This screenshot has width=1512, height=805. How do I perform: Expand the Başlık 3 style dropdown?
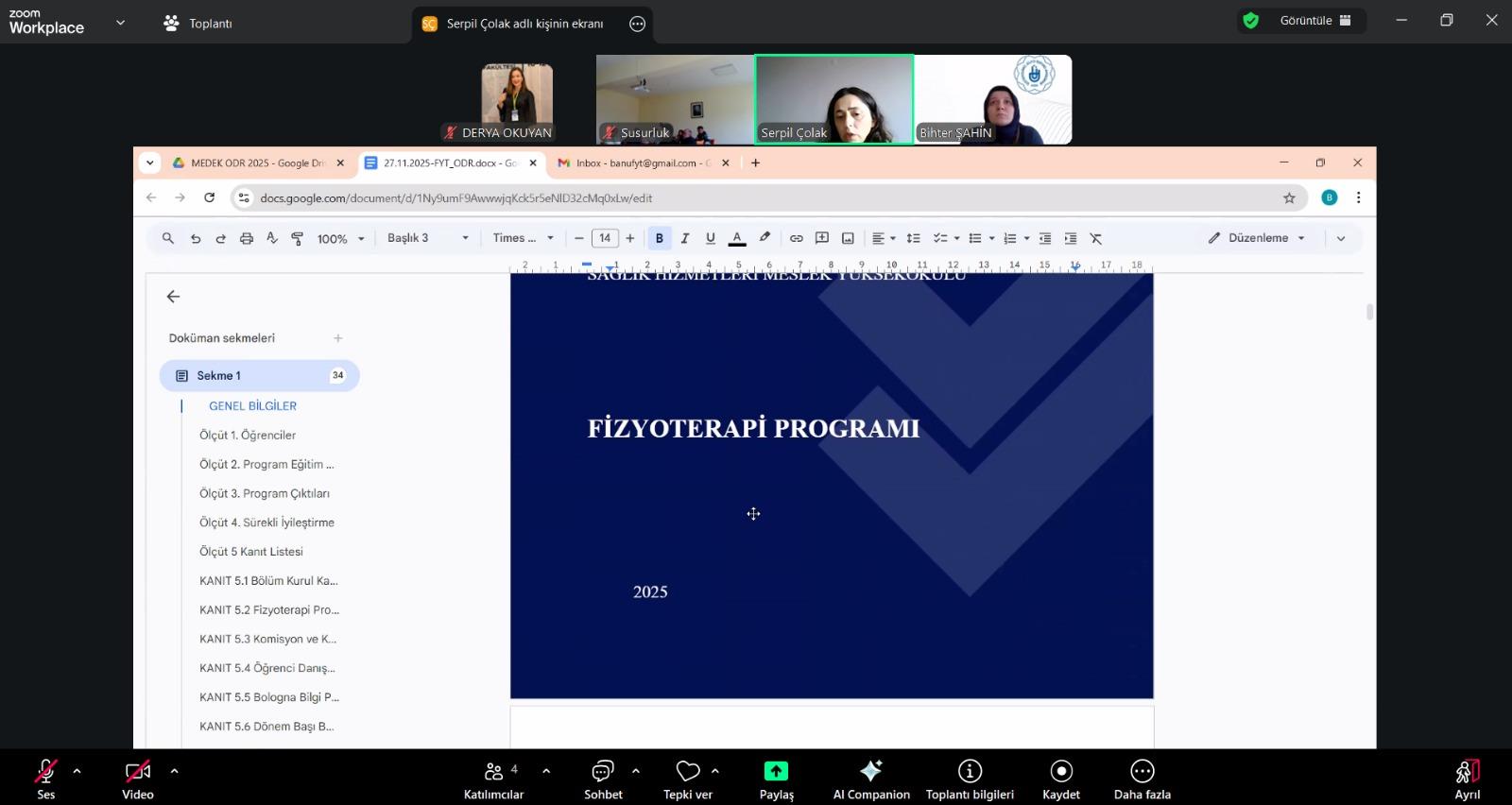point(427,238)
